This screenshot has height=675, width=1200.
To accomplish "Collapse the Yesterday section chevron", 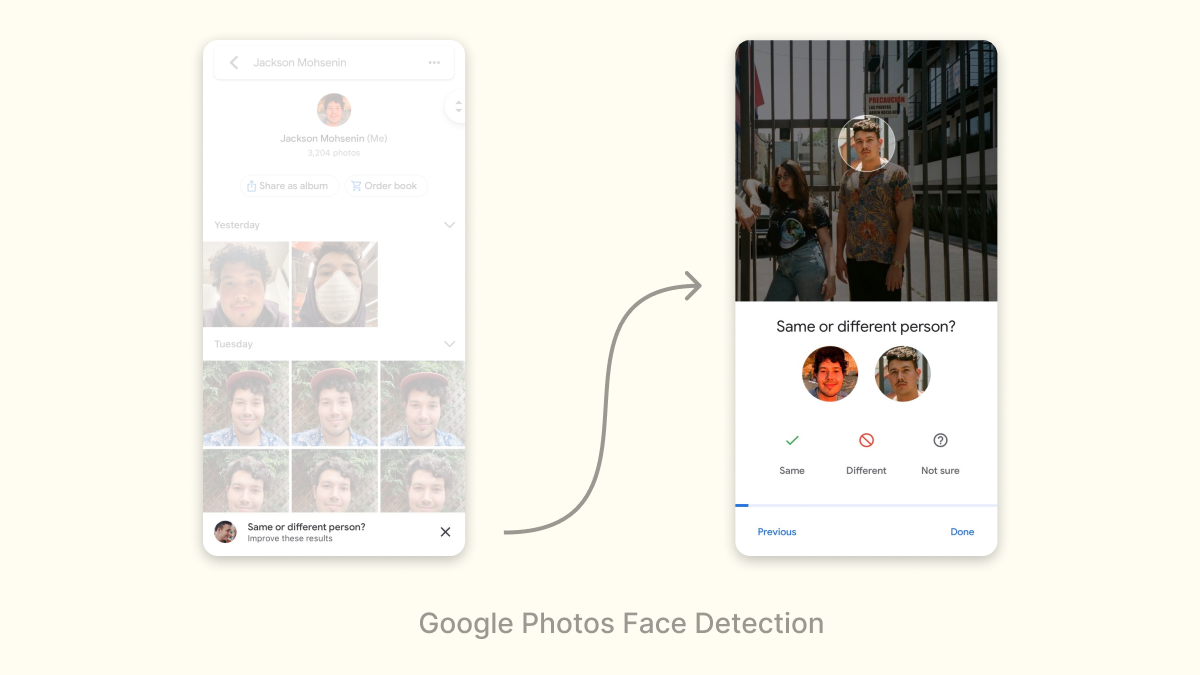I will click(x=449, y=225).
